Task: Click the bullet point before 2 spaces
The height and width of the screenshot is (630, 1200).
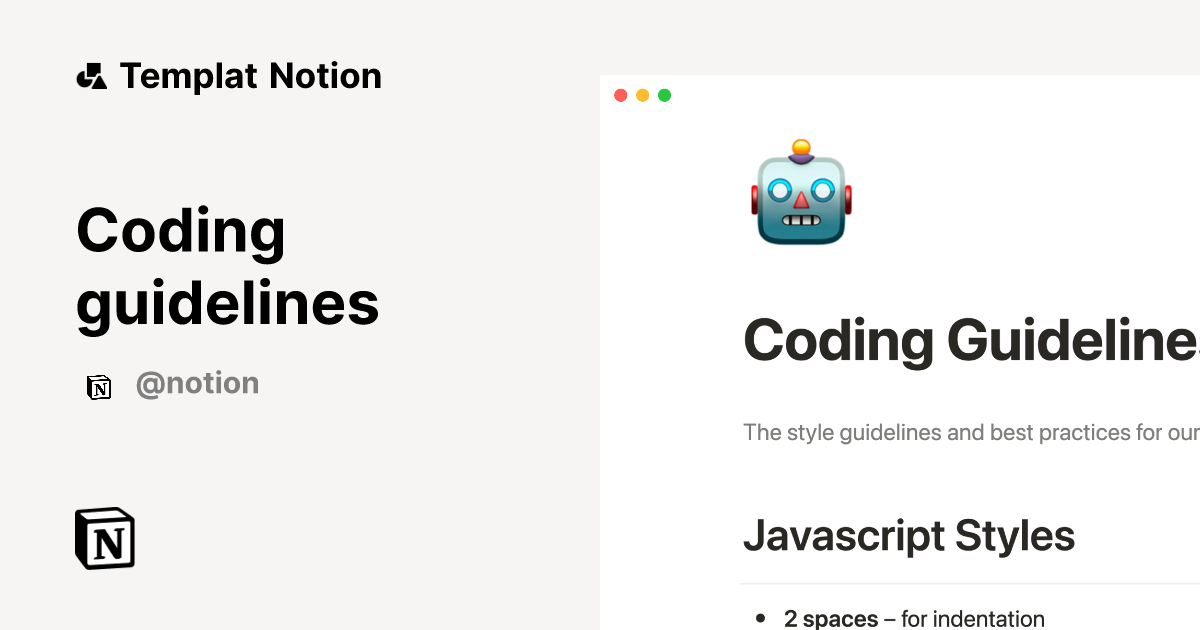Action: pyautogui.click(x=762, y=618)
